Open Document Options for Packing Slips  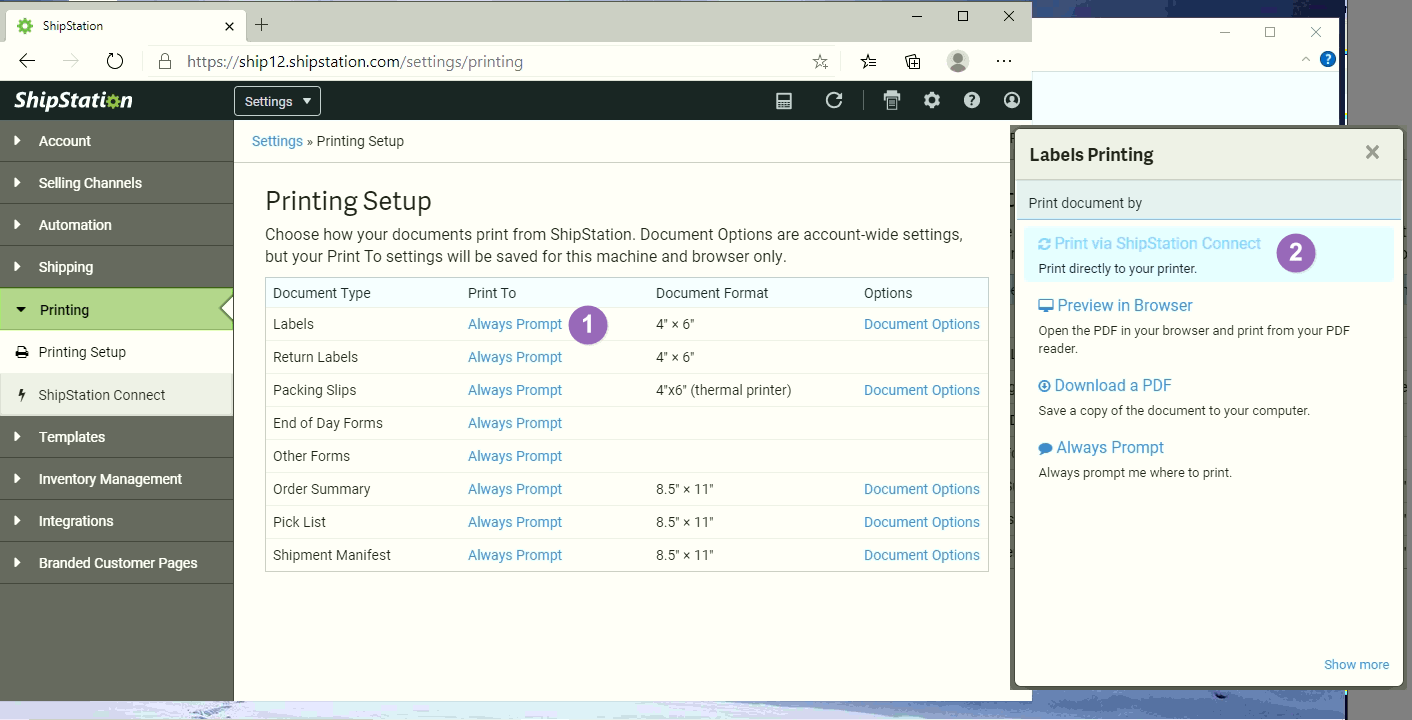point(922,390)
